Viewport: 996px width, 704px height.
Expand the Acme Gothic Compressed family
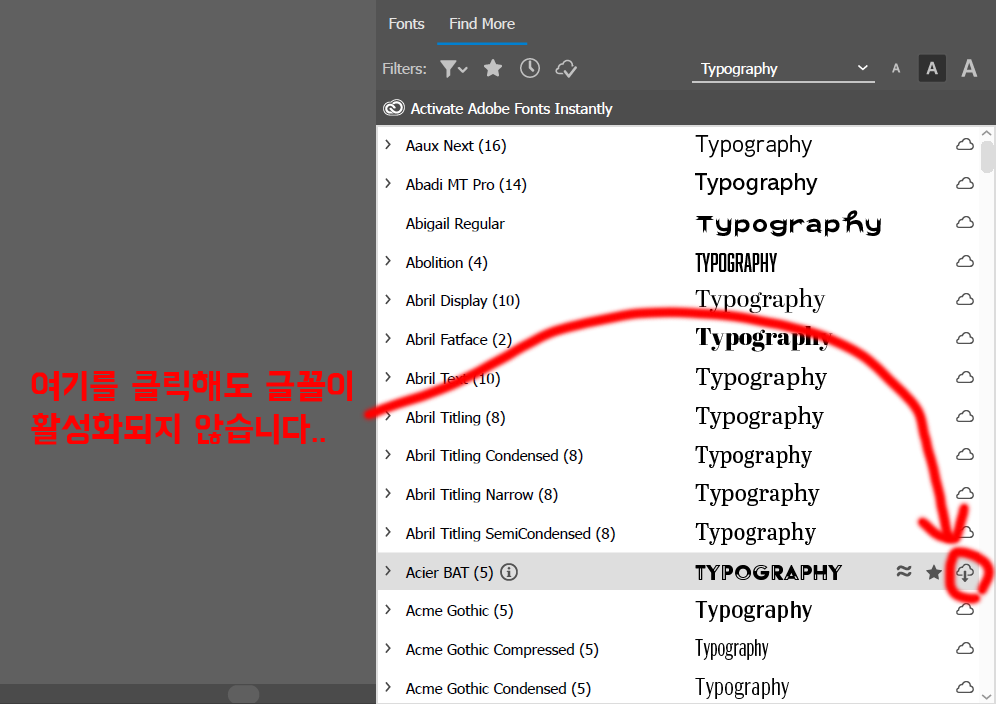click(x=388, y=649)
